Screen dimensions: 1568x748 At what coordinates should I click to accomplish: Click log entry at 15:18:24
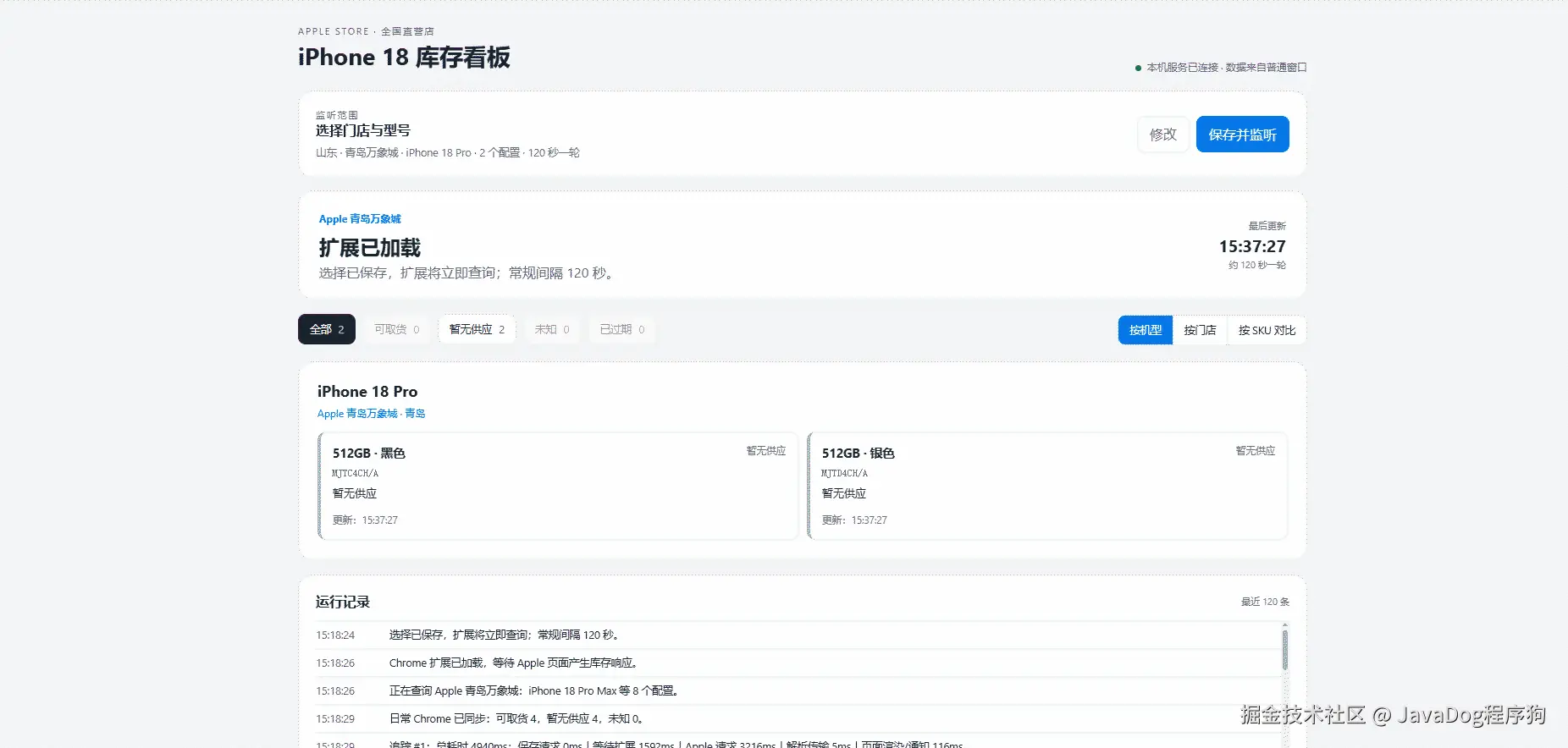[798, 635]
